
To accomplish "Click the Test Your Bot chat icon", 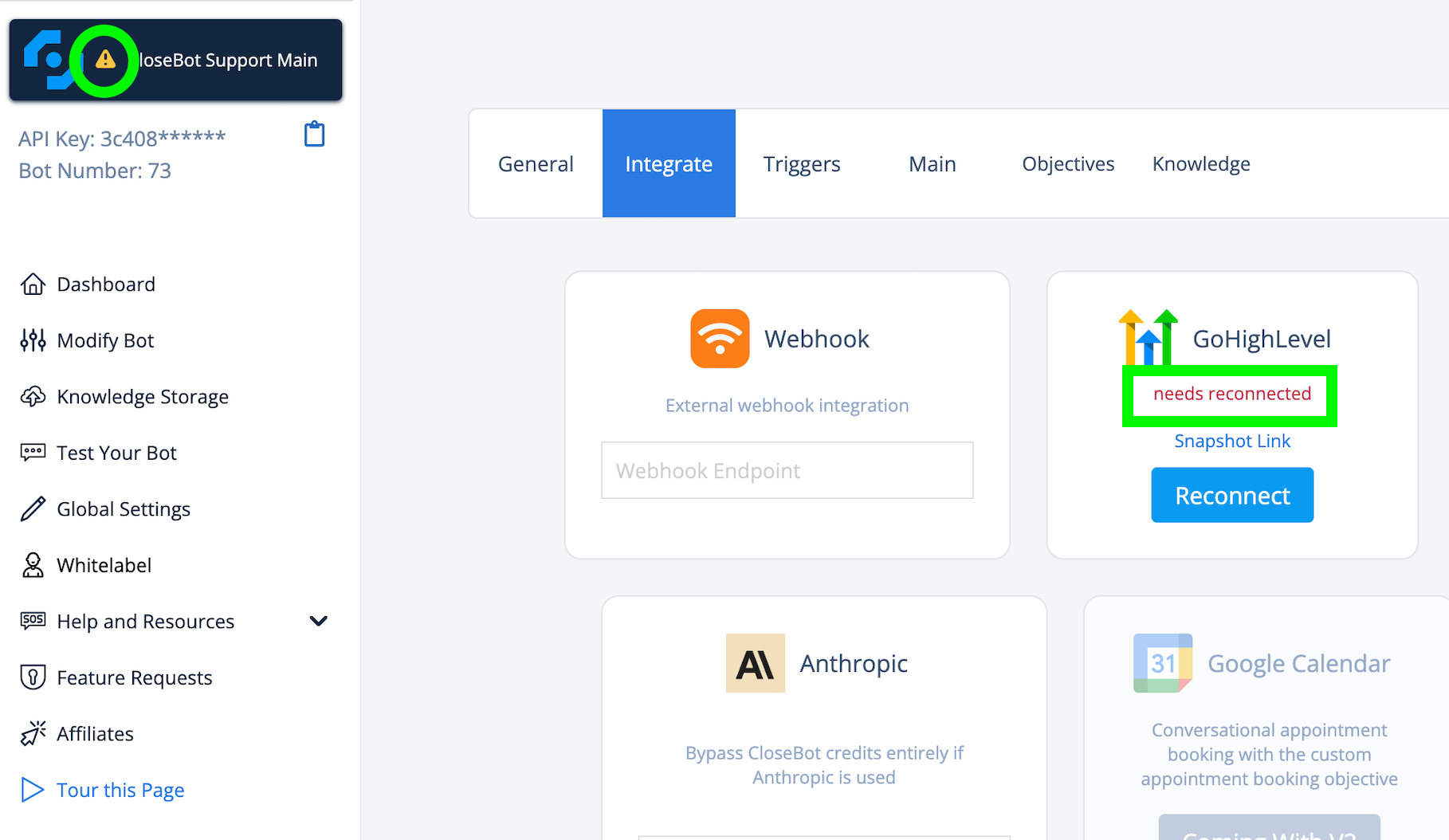I will coord(33,453).
